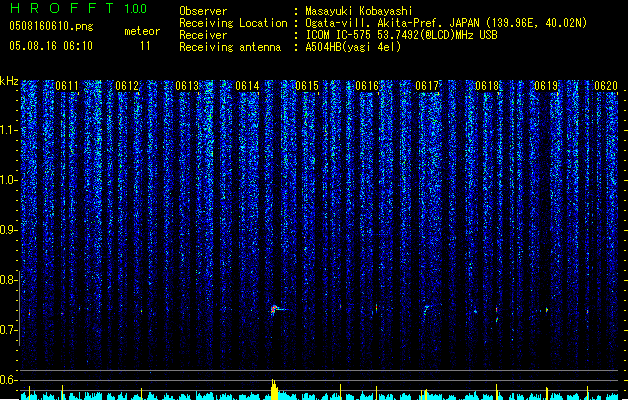Image resolution: width=629 pixels, height=400 pixels.
Task: Click the 0611 time marker
Action: click(67, 86)
